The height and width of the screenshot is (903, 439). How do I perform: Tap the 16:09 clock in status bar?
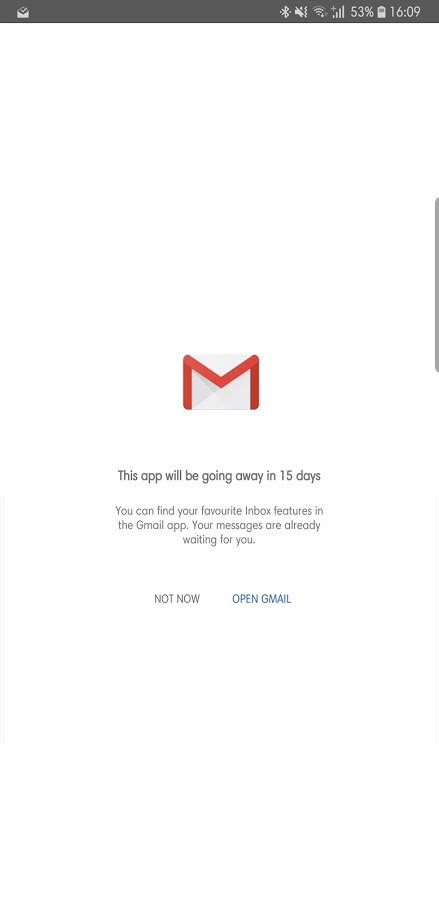tap(405, 12)
